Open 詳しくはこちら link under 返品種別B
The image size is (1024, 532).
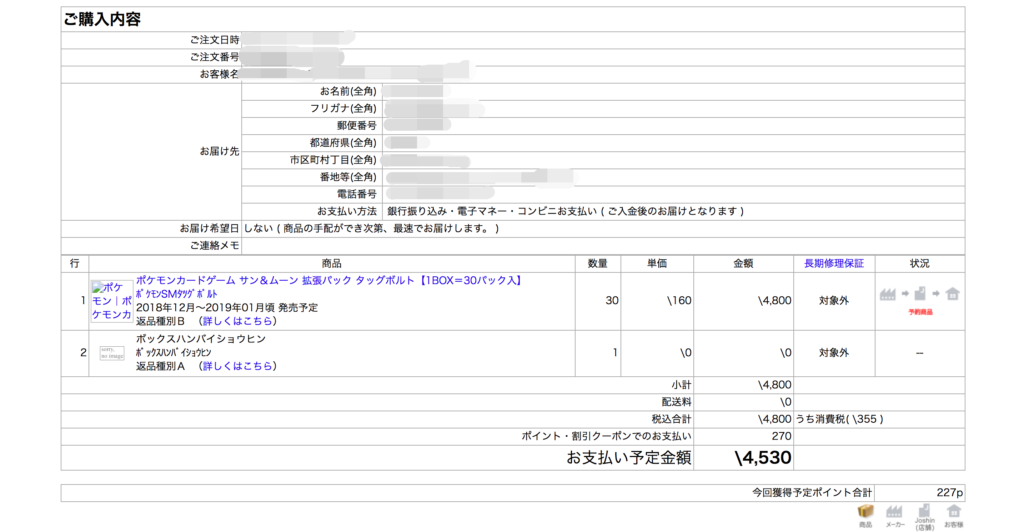point(239,321)
